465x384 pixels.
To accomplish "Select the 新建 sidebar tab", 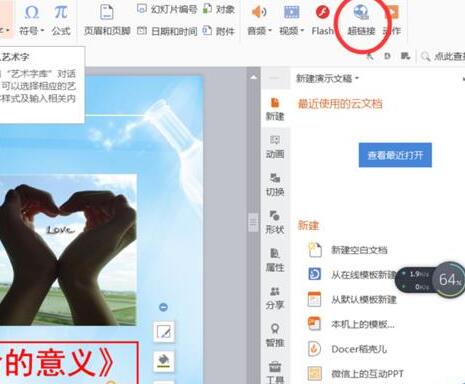I will (x=275, y=109).
